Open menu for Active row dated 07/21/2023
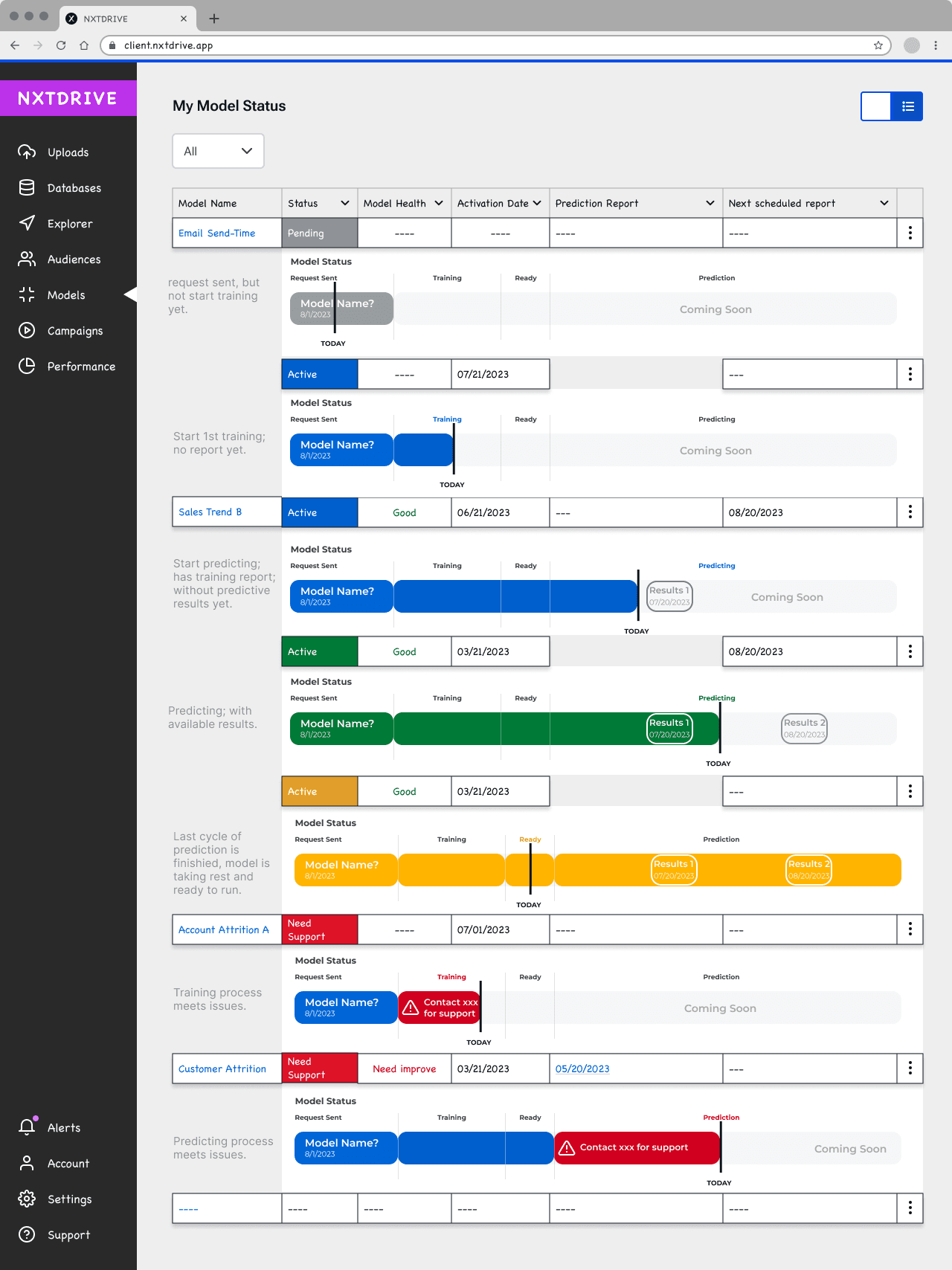Viewport: 952px width, 1270px height. pos(910,374)
